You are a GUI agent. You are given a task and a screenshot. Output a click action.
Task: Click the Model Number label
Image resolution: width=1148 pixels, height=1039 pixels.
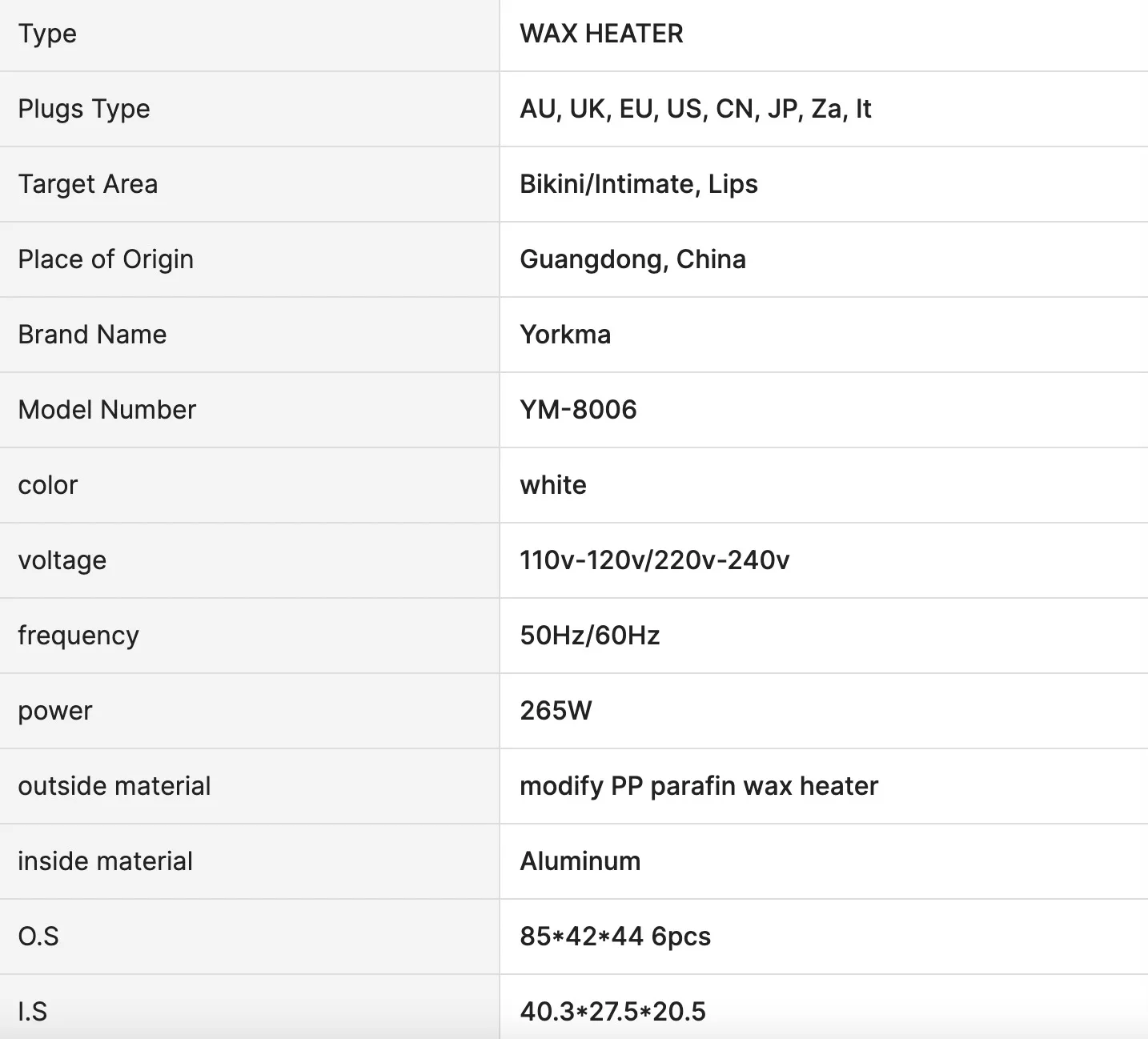[x=106, y=410]
